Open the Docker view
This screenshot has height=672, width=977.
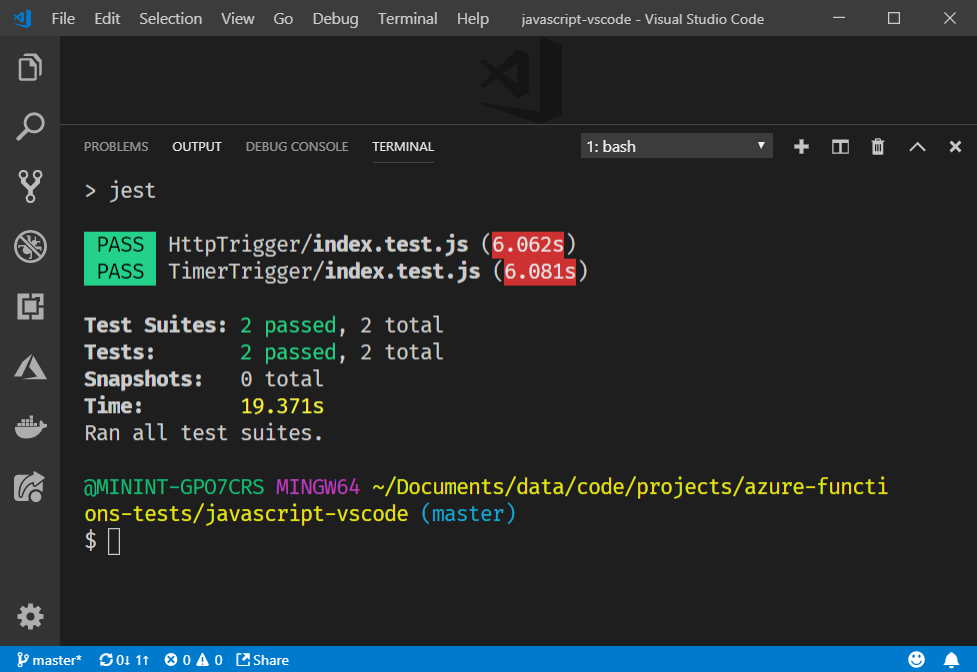30,427
